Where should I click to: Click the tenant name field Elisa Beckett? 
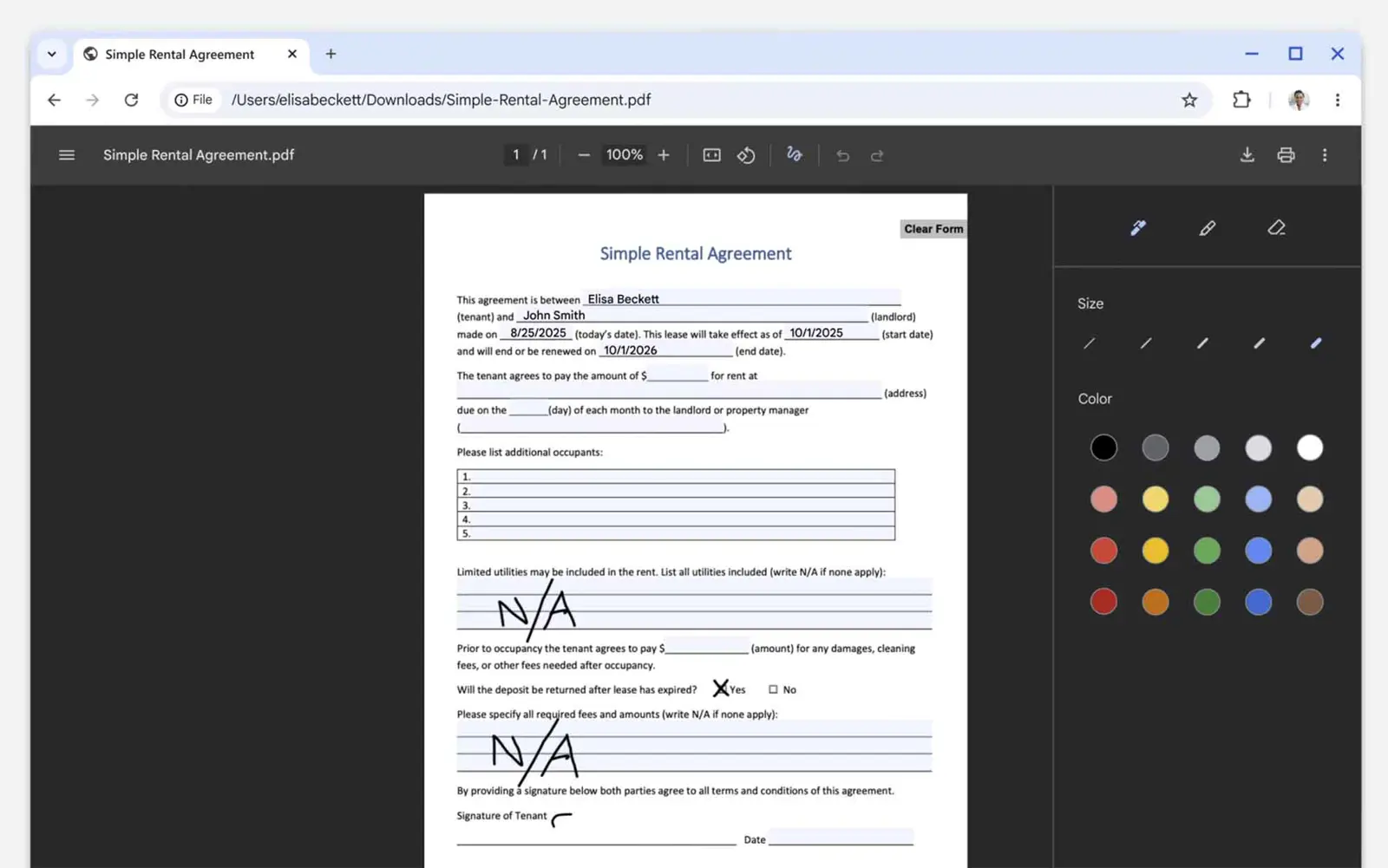tap(742, 298)
